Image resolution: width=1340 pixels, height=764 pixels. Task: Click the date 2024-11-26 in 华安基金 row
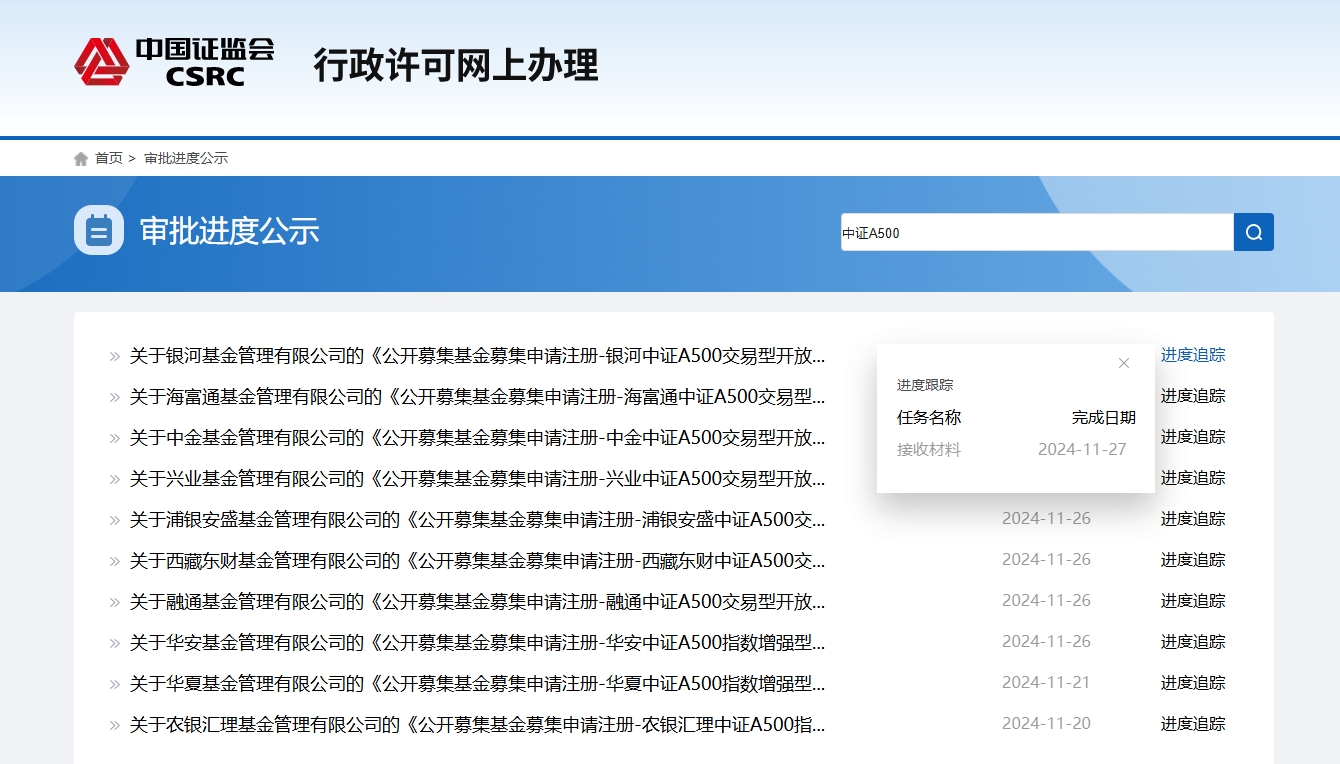click(1046, 642)
